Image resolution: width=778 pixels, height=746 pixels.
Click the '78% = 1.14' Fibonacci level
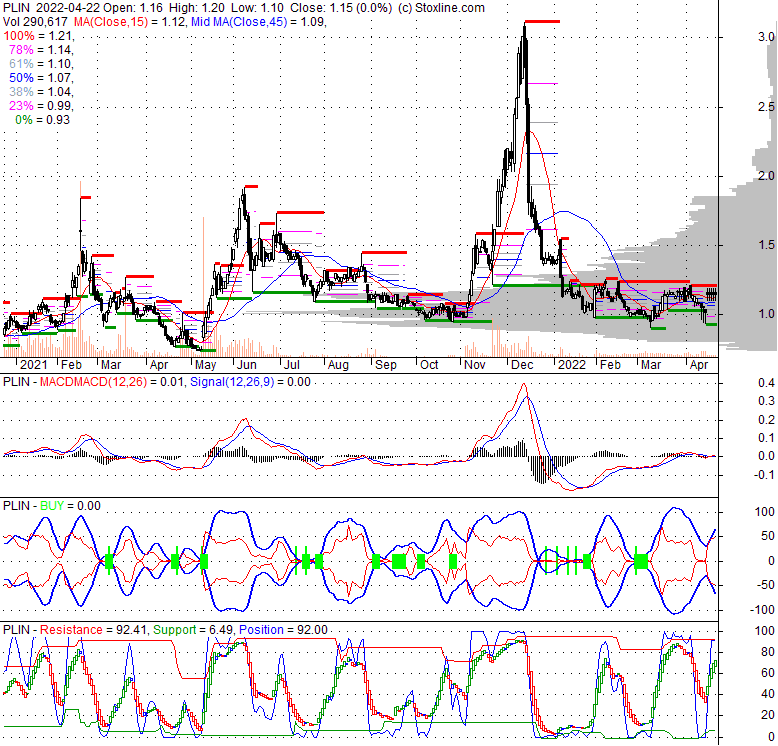pyautogui.click(x=41, y=50)
